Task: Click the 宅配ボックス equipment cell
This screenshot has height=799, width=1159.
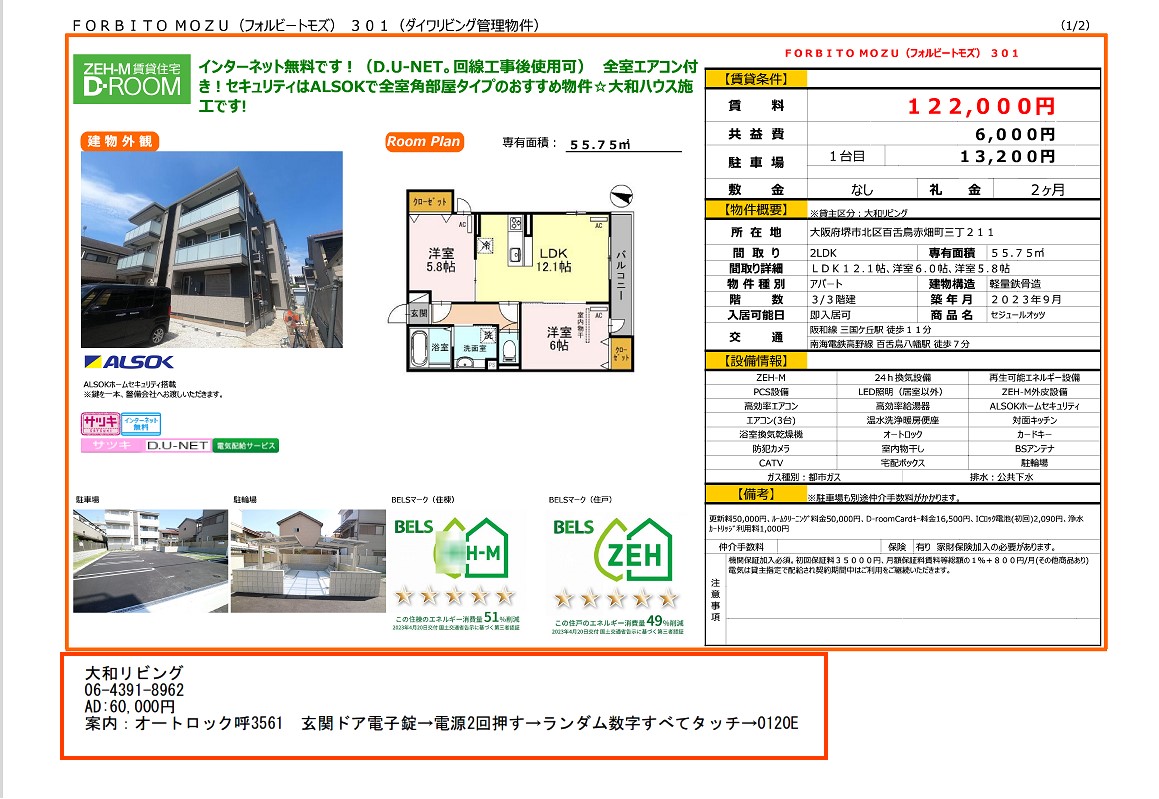Action: [903, 463]
